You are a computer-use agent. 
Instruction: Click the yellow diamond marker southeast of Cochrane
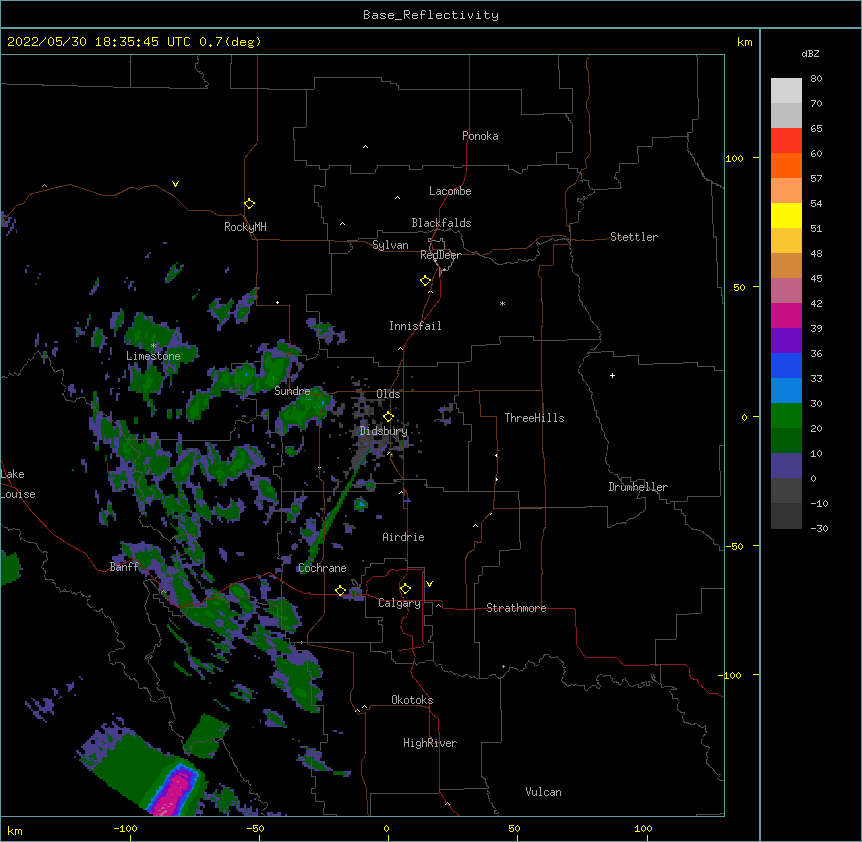click(x=340, y=591)
